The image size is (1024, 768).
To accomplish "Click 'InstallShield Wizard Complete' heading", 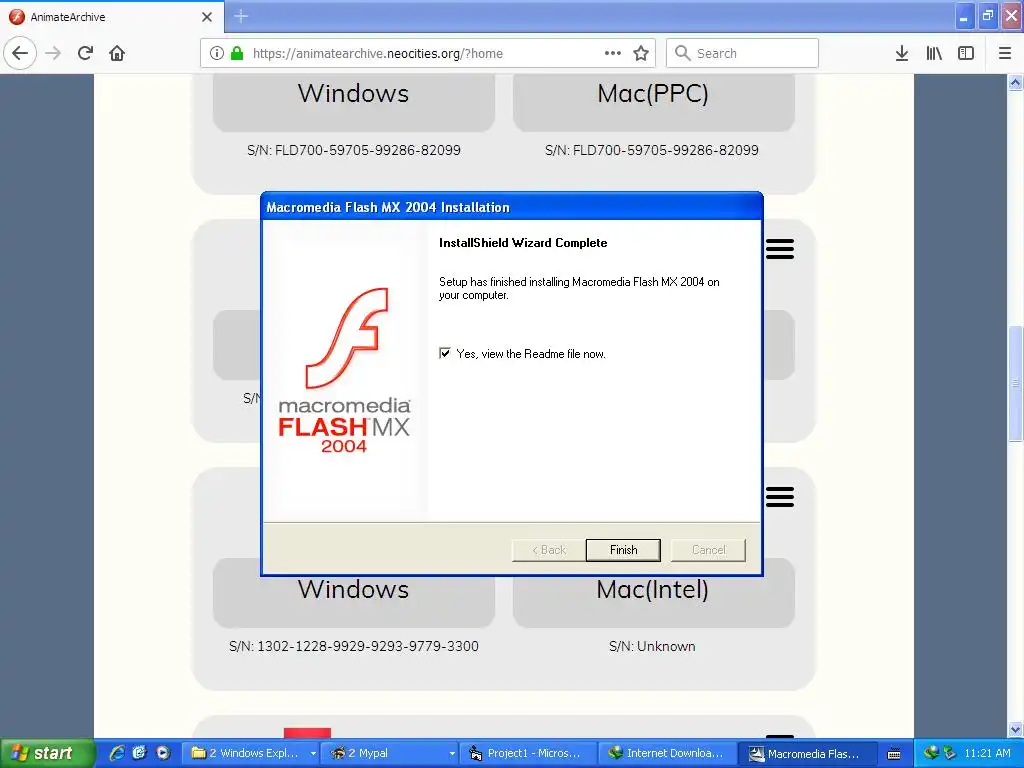I will coord(523,243).
